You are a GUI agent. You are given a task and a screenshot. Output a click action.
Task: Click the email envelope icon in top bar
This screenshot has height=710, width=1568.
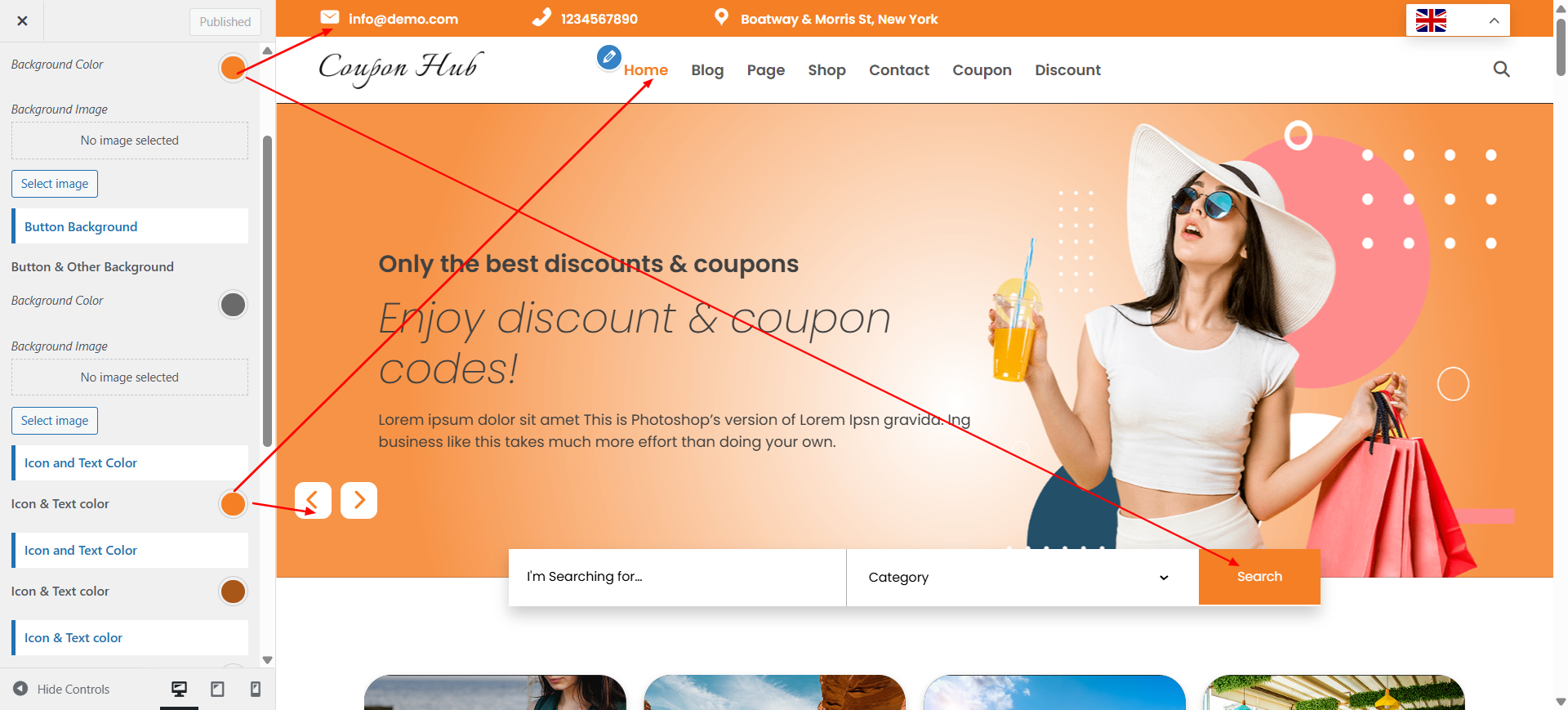(330, 17)
